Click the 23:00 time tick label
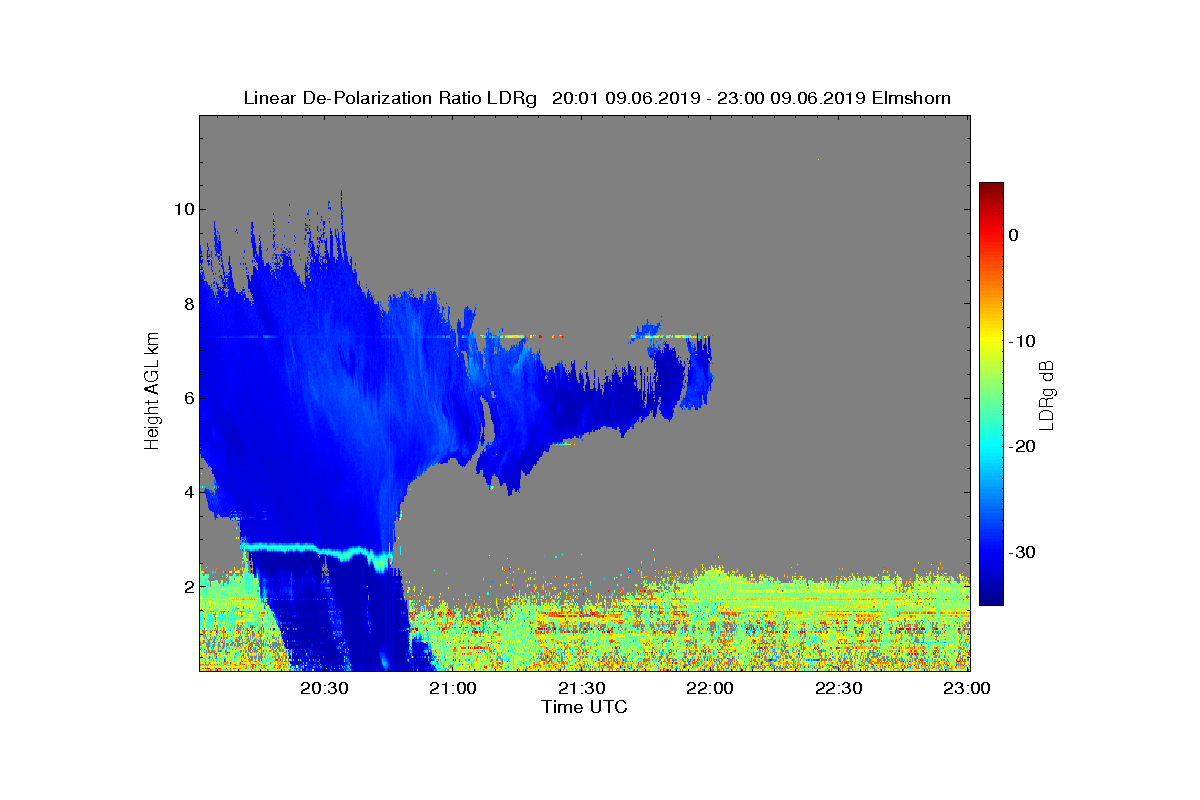1200x800 pixels. coord(968,689)
